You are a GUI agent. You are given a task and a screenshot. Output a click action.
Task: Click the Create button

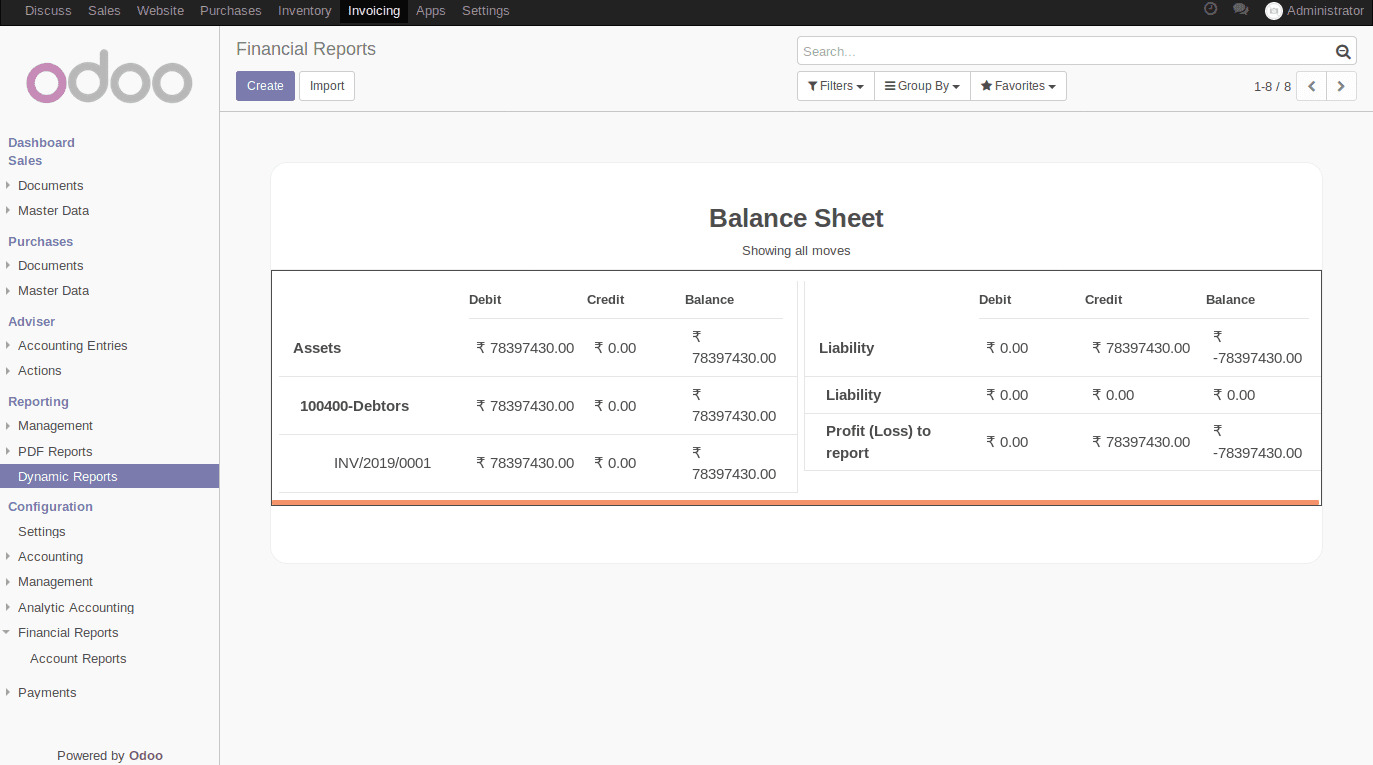[265, 86]
